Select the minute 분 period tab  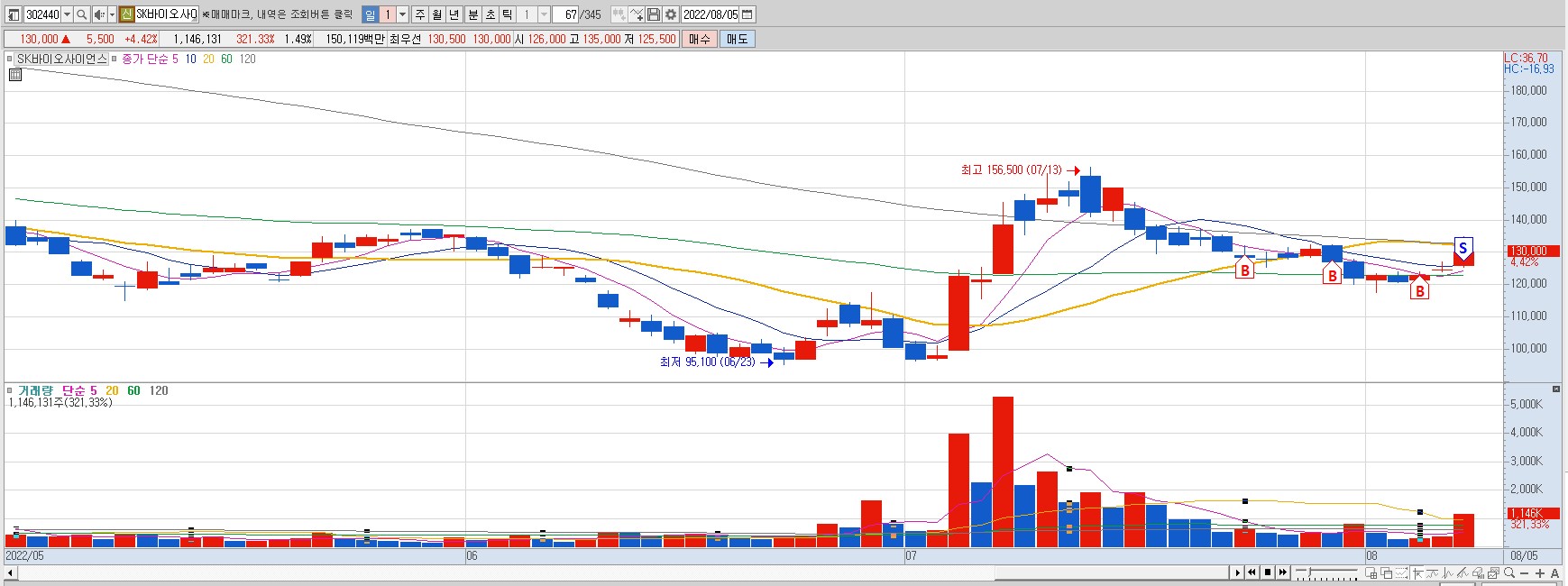pyautogui.click(x=472, y=14)
